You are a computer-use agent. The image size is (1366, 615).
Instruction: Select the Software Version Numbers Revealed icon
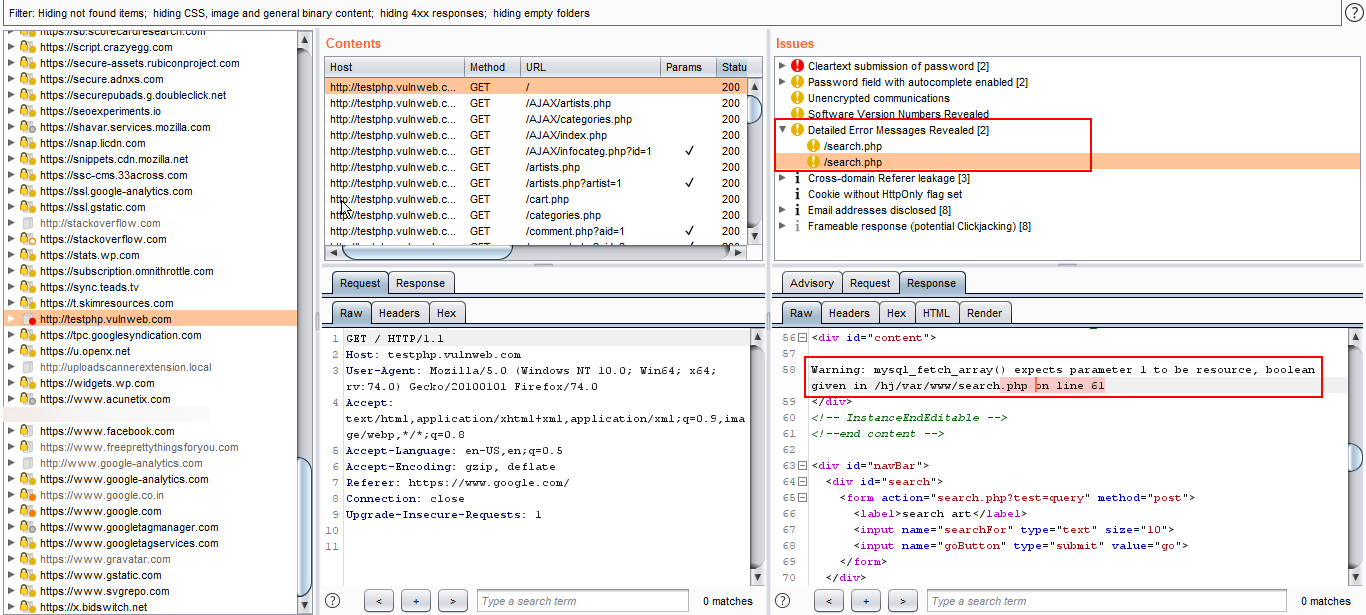pos(797,114)
